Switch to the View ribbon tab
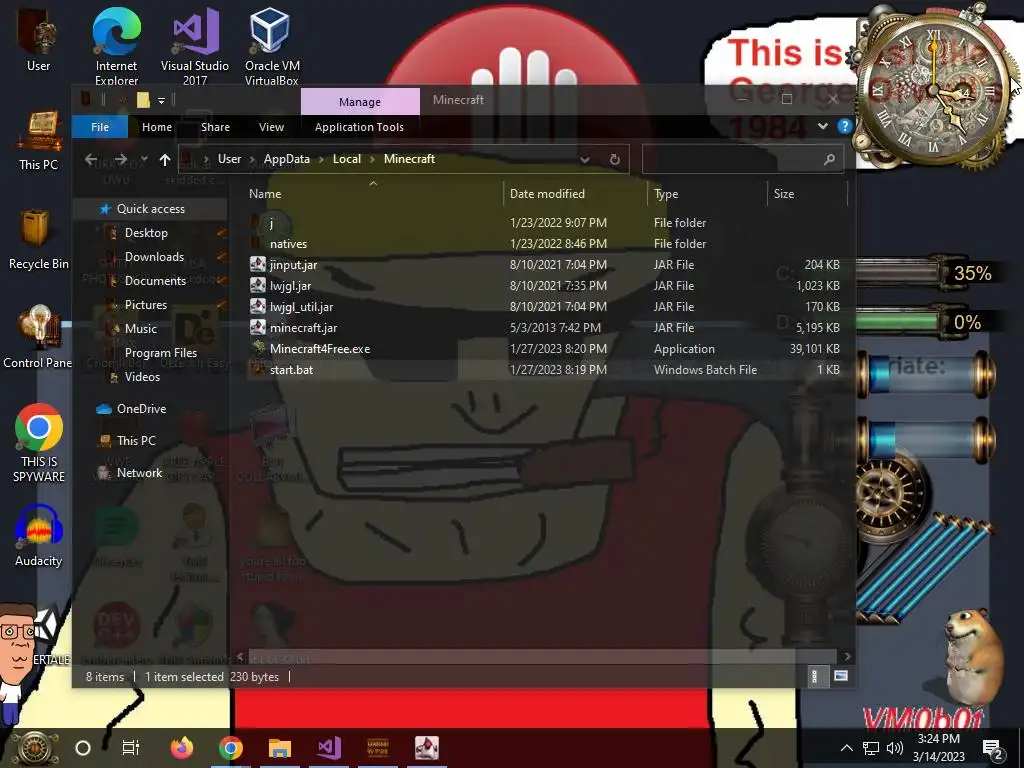Screen dimensions: 1024x768 [272, 127]
